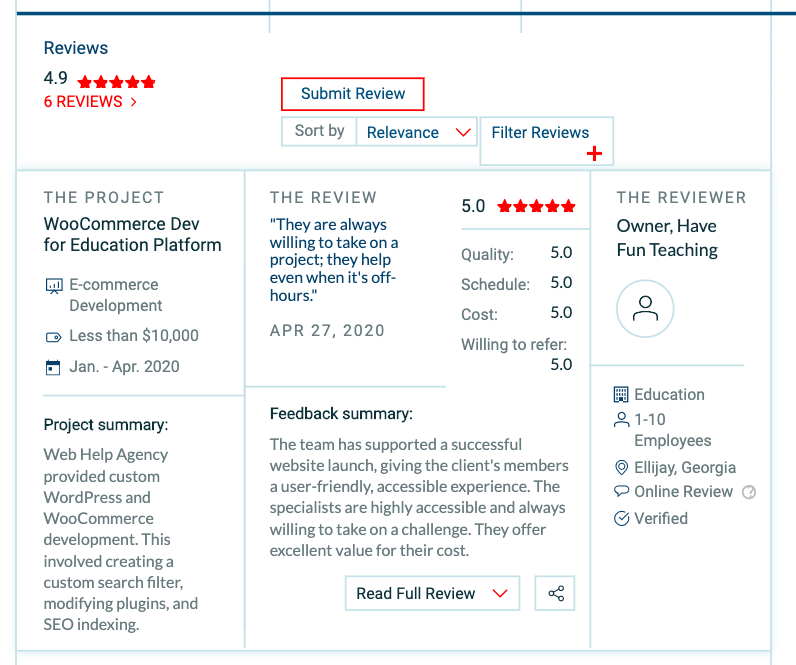Click the employees person icon
796x665 pixels.
point(621,420)
